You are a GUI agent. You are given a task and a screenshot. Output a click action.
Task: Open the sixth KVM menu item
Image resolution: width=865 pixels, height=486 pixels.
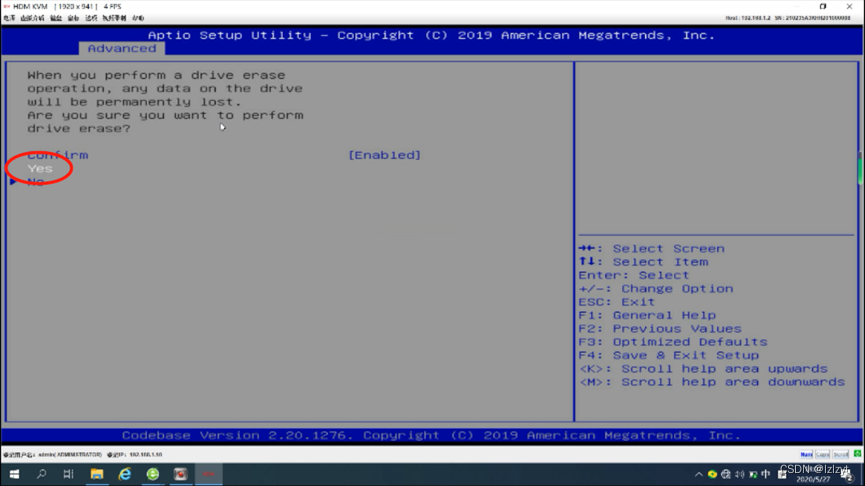tap(114, 18)
